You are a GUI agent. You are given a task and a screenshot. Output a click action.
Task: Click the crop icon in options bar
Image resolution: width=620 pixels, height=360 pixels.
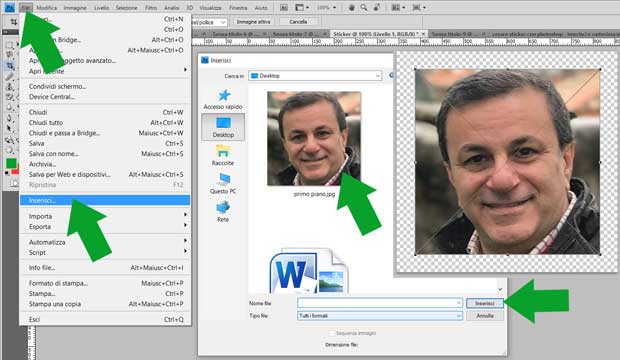pos(14,22)
